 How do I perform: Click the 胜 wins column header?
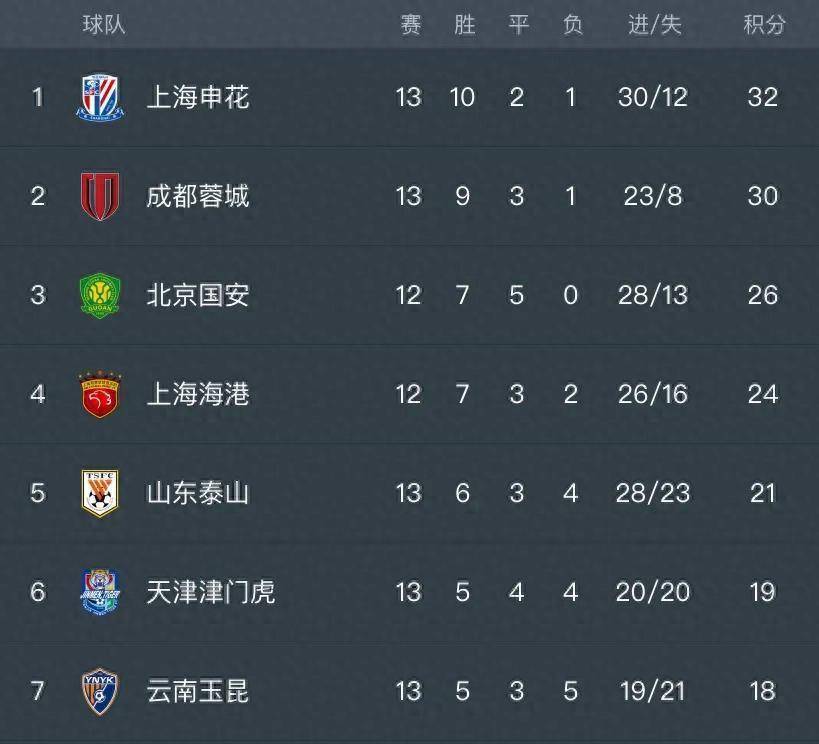(x=465, y=25)
